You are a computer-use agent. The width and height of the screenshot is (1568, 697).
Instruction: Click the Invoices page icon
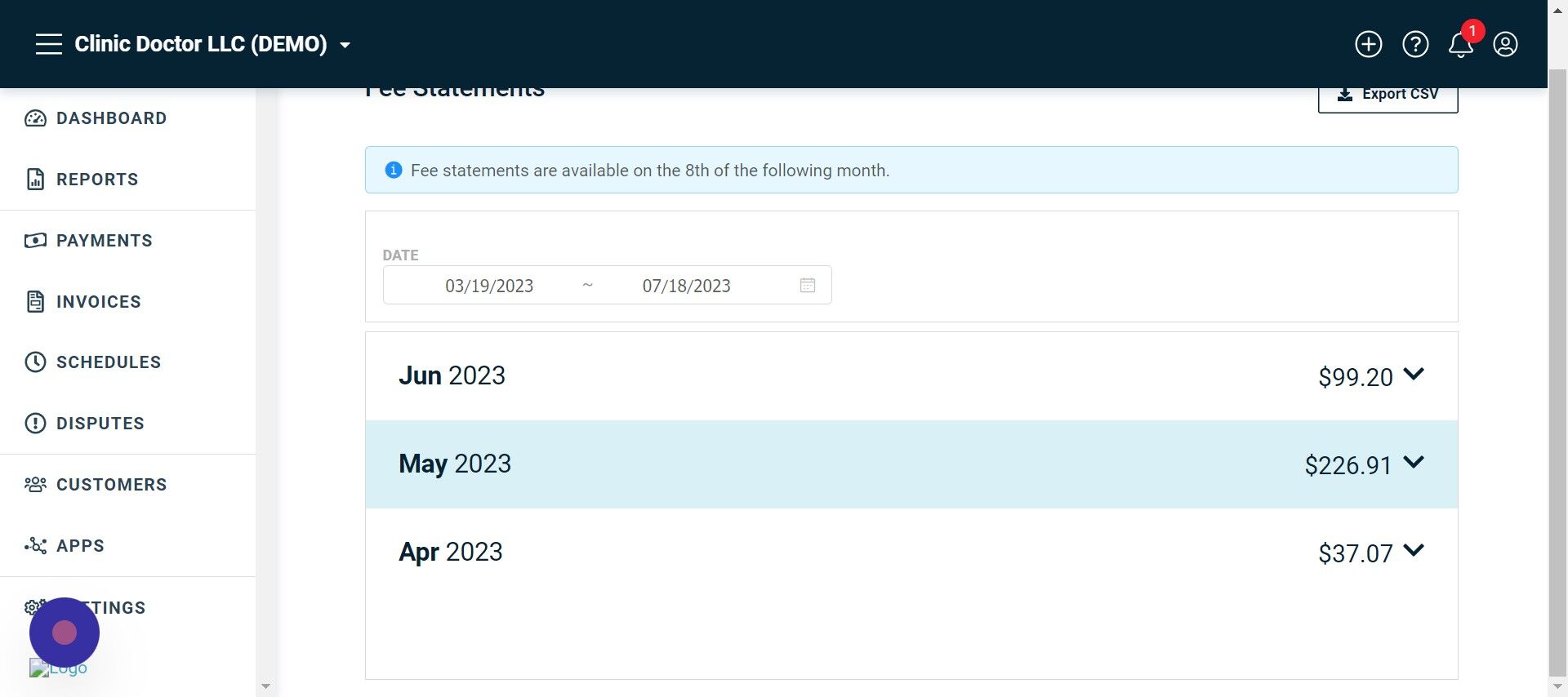click(35, 302)
